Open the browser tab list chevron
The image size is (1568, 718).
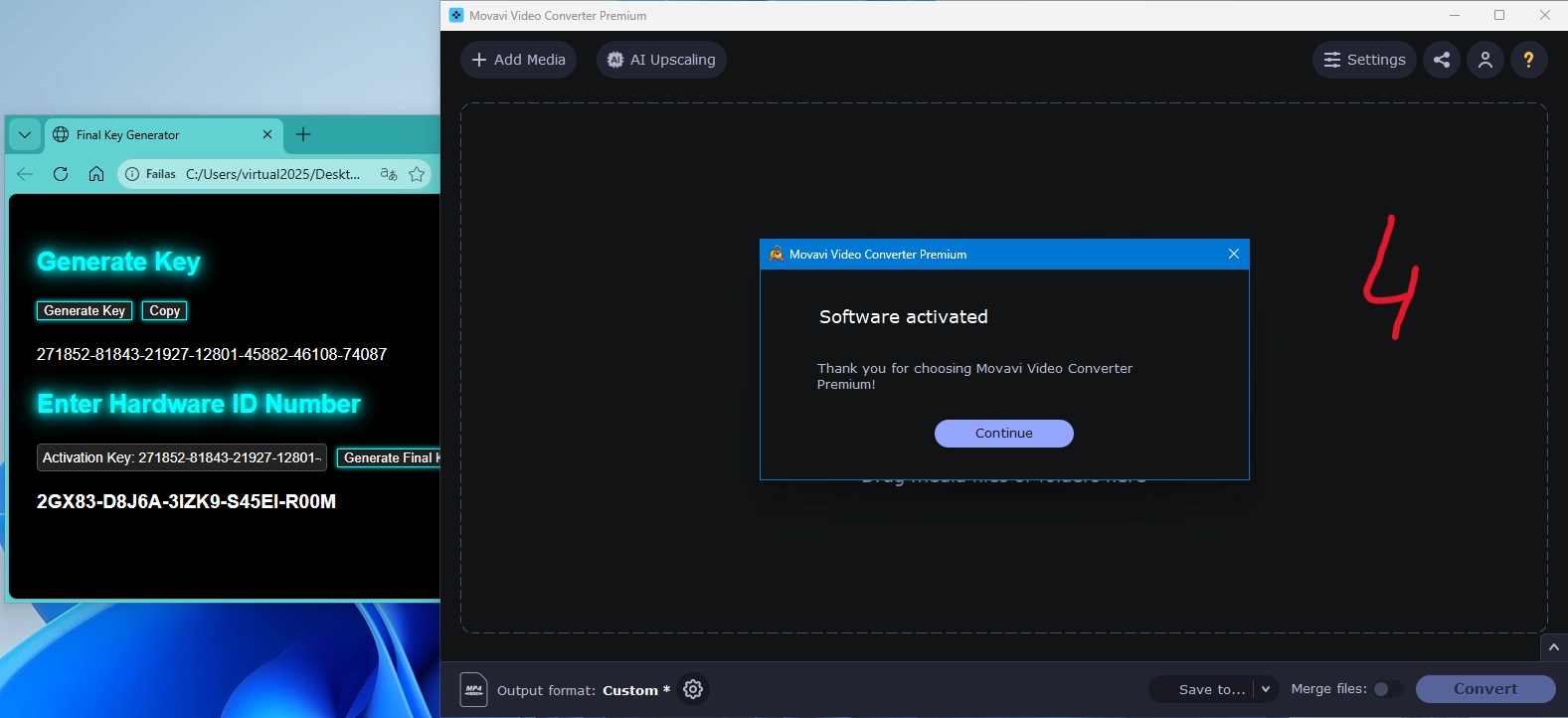25,134
